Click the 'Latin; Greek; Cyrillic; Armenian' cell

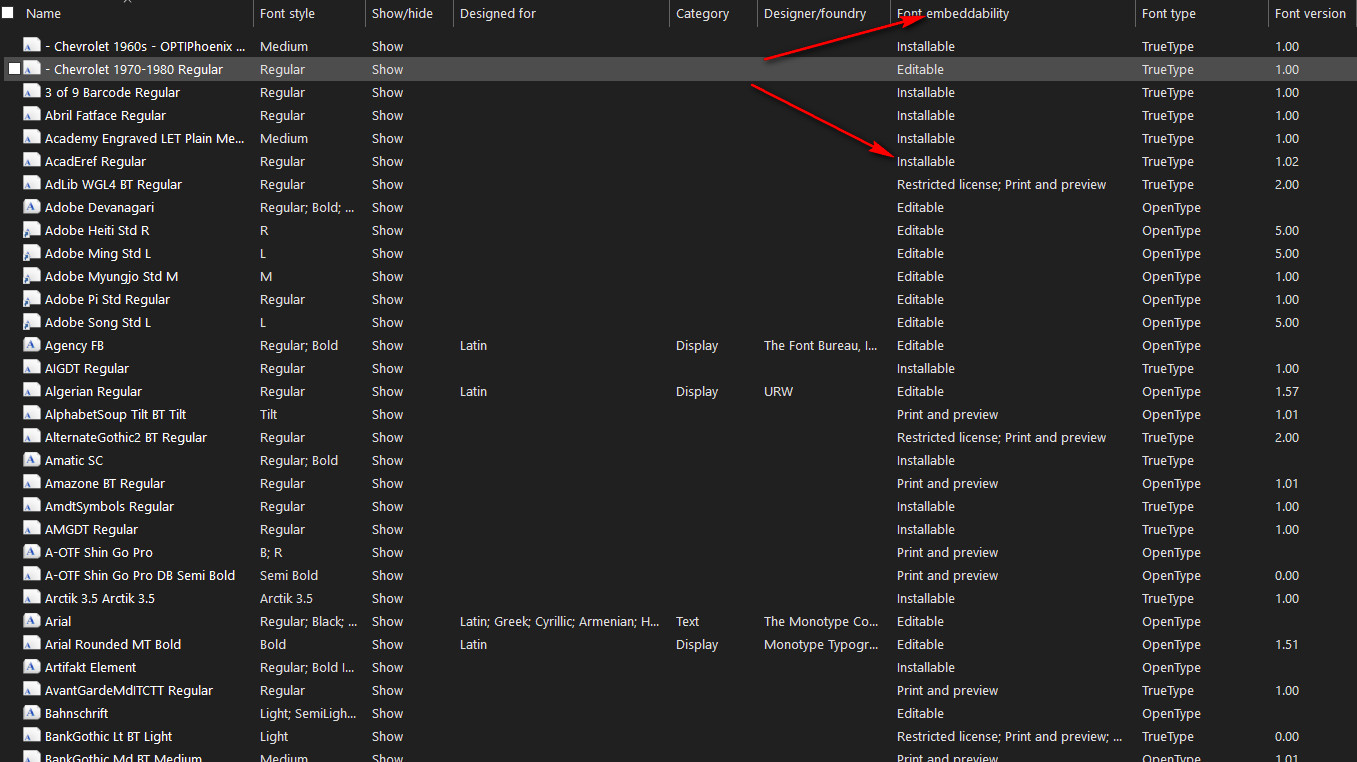559,621
